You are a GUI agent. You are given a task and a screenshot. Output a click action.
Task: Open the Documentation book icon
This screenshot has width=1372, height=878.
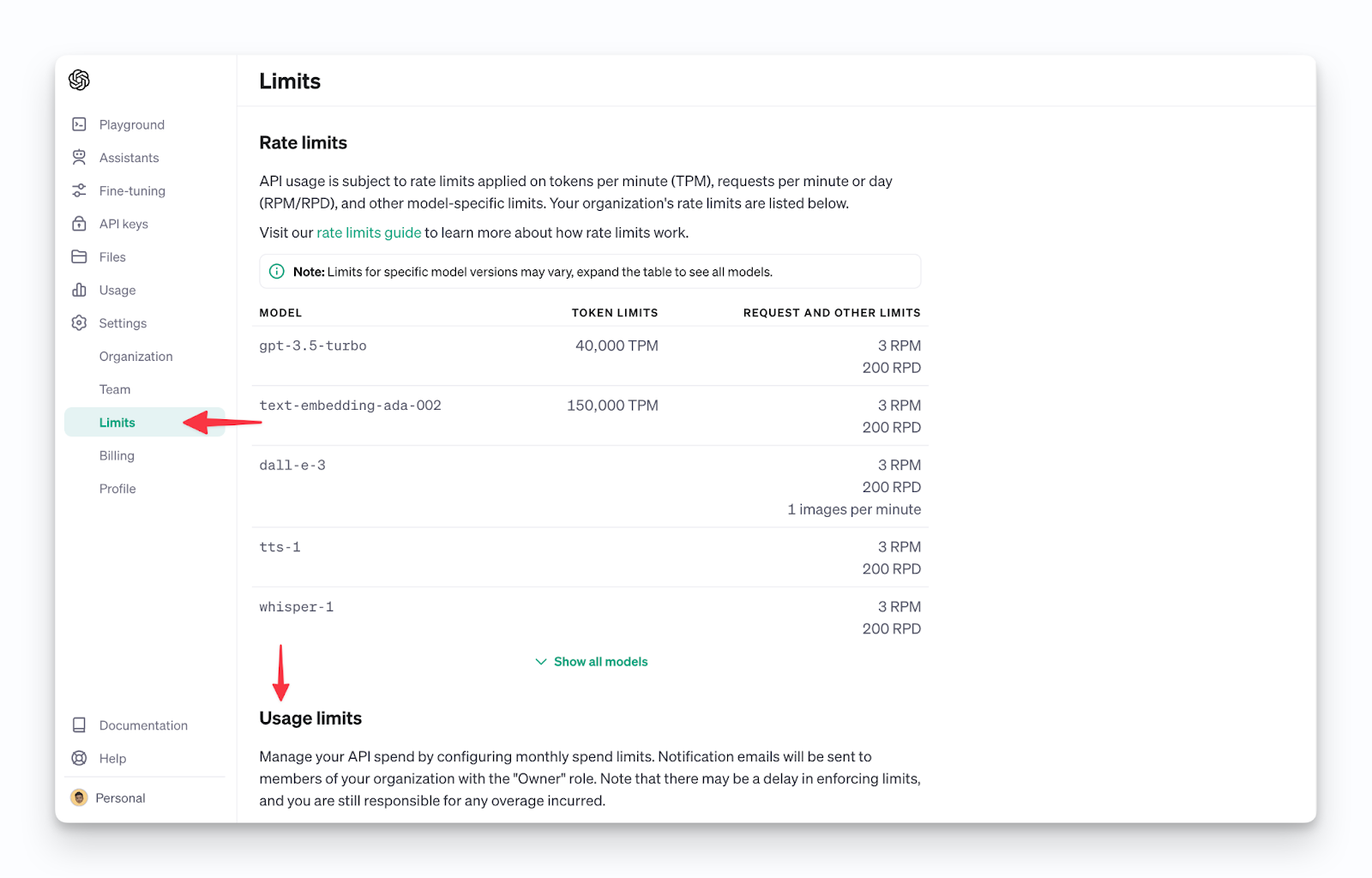[x=79, y=725]
